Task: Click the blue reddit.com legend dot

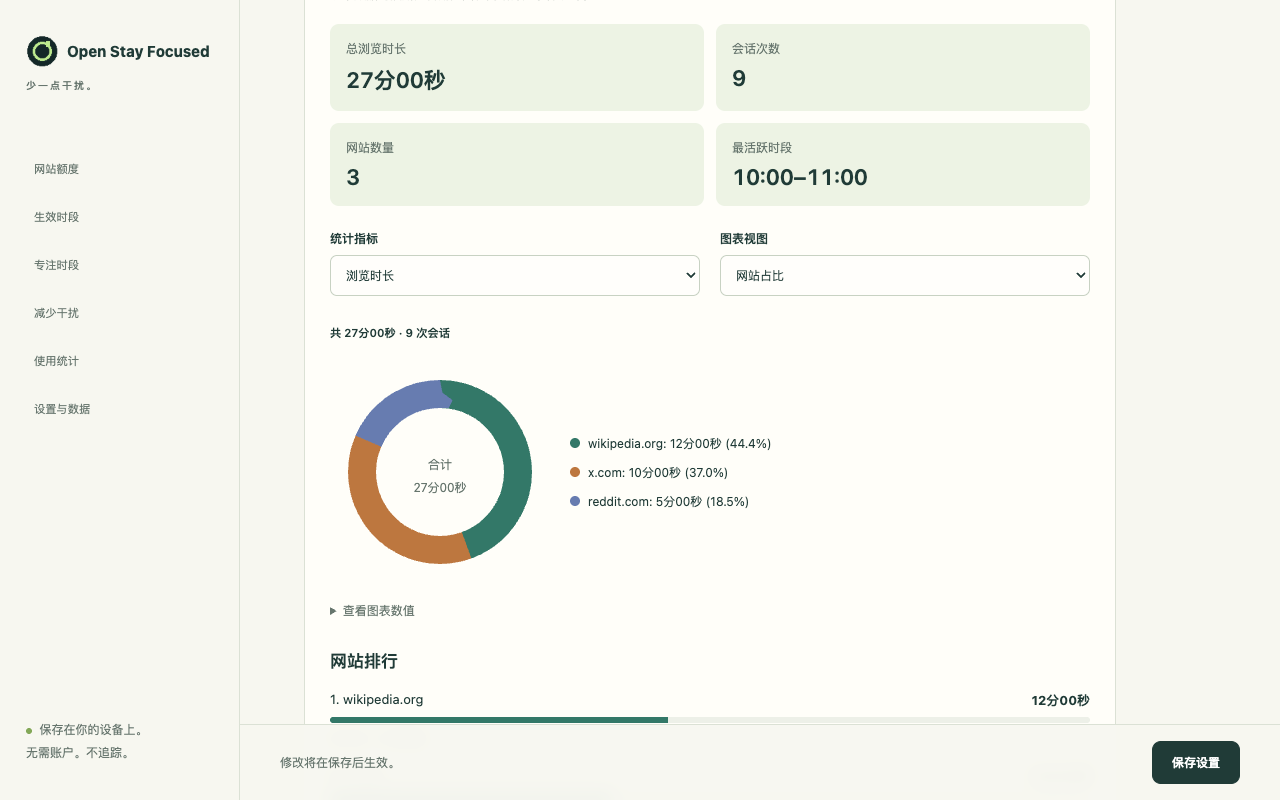Action: (x=575, y=501)
